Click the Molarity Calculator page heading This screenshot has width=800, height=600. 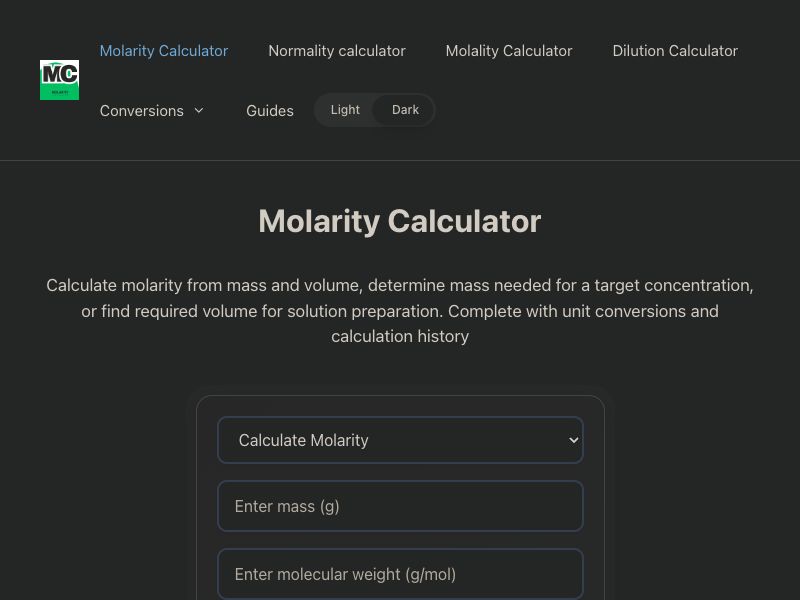(400, 221)
